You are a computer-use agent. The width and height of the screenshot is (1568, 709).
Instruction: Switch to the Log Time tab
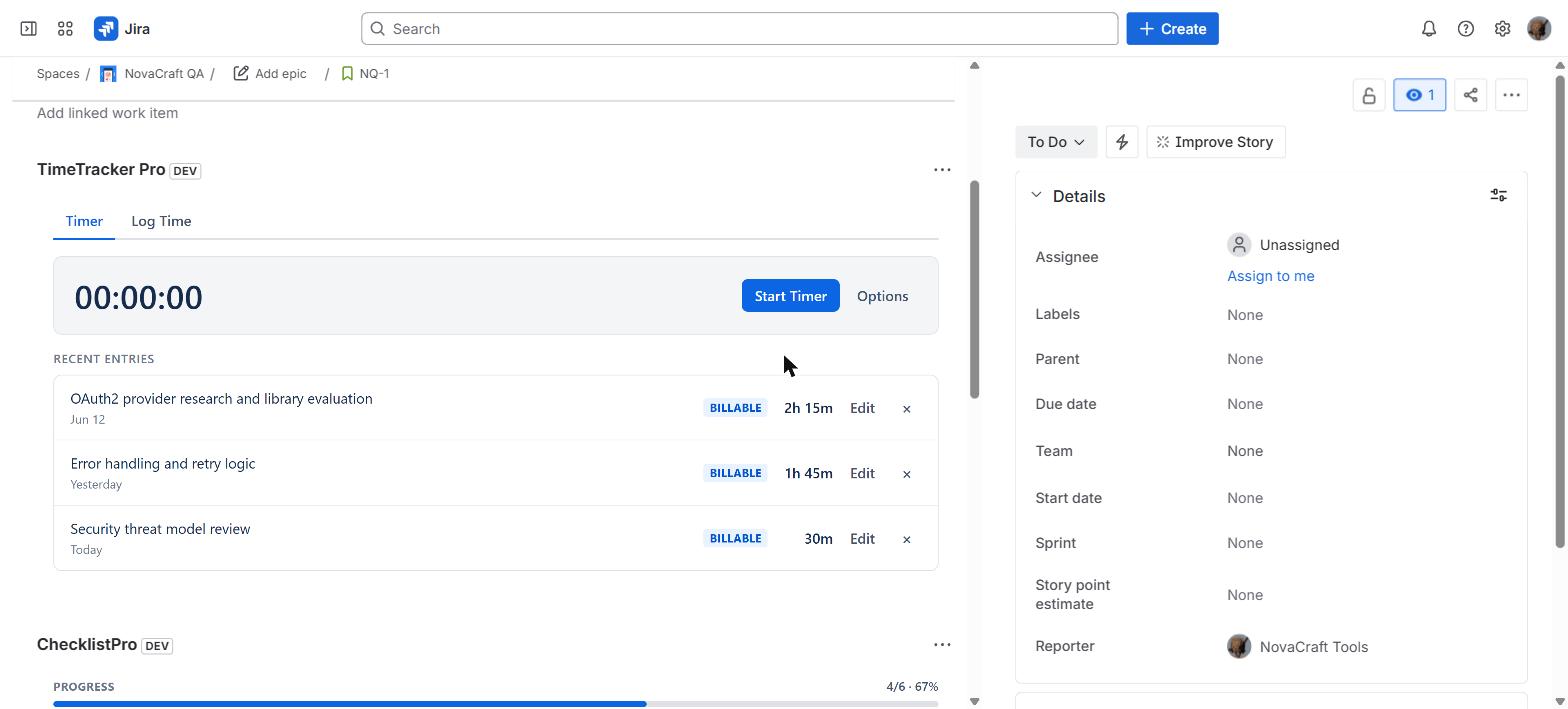coord(161,221)
